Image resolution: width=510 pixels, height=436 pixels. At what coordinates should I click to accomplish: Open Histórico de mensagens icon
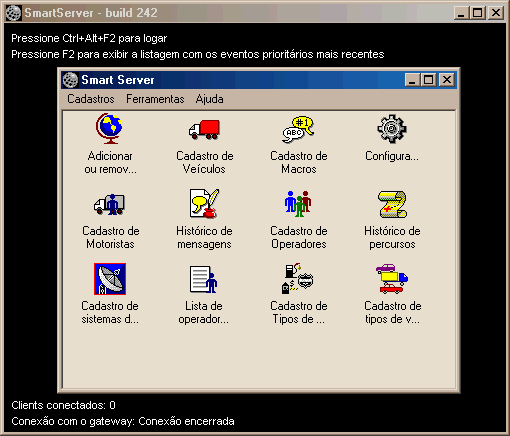[x=204, y=204]
